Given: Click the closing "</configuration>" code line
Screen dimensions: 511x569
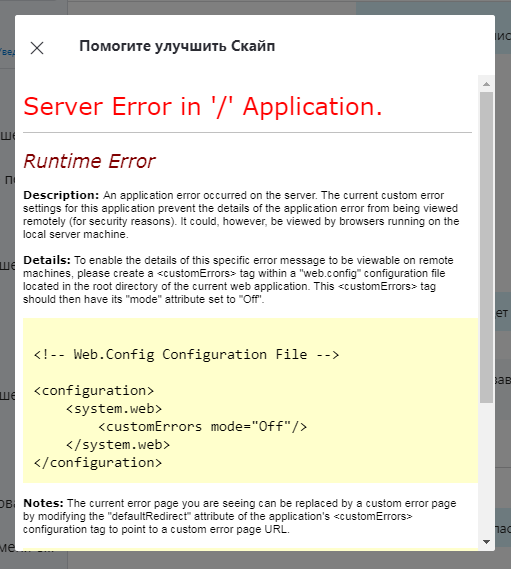Looking at the screenshot, I should pyautogui.click(x=98, y=463).
